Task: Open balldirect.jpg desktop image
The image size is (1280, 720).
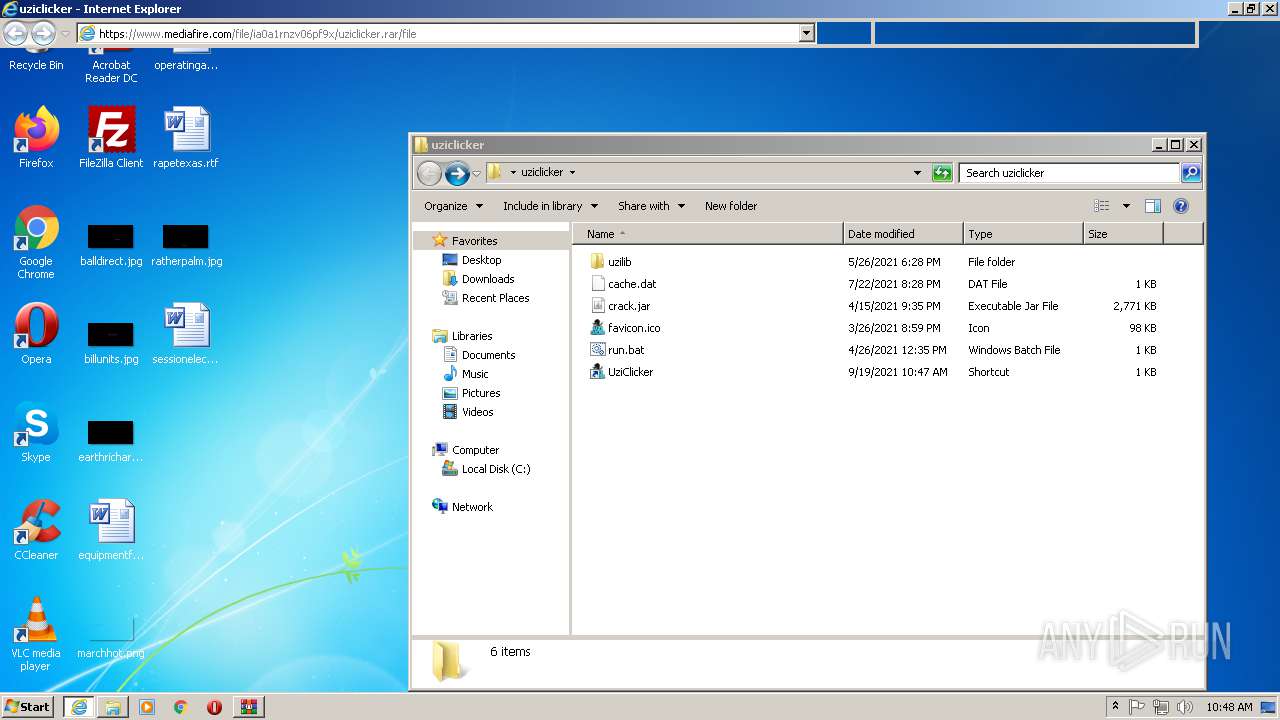Action: click(x=111, y=246)
